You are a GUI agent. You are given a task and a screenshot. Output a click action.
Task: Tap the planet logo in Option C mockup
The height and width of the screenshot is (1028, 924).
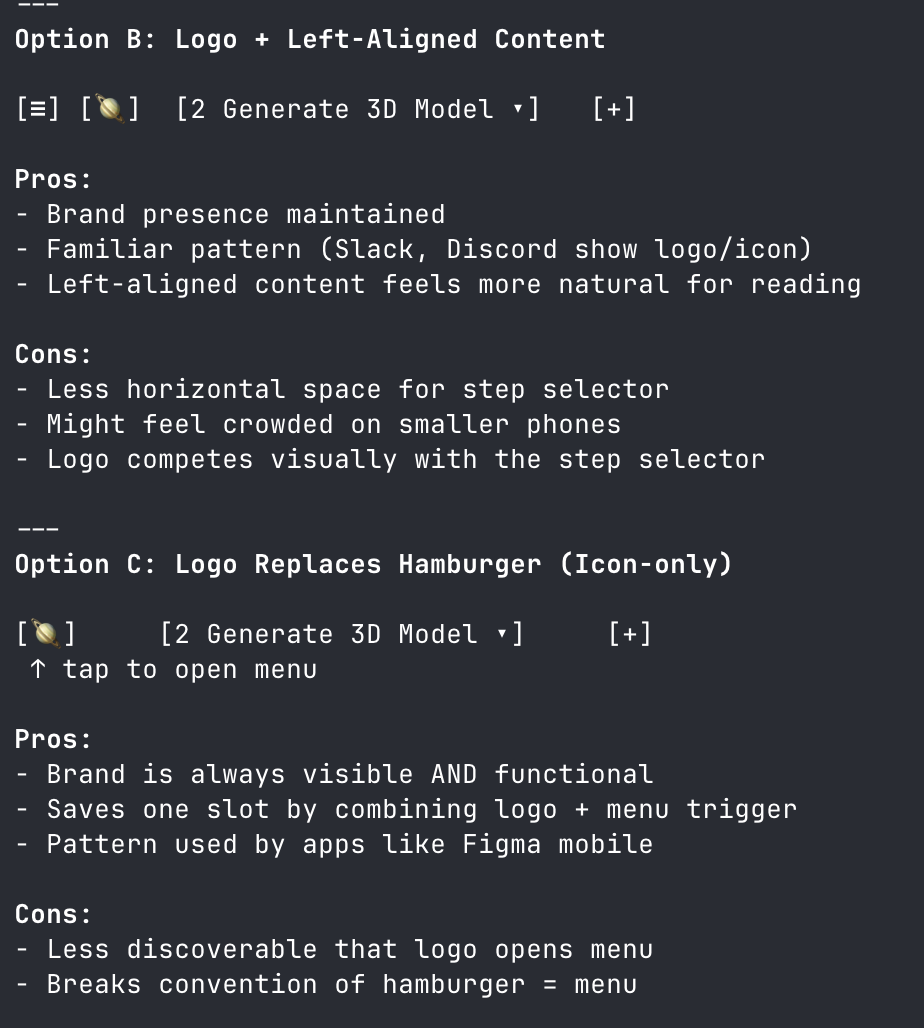(46, 634)
